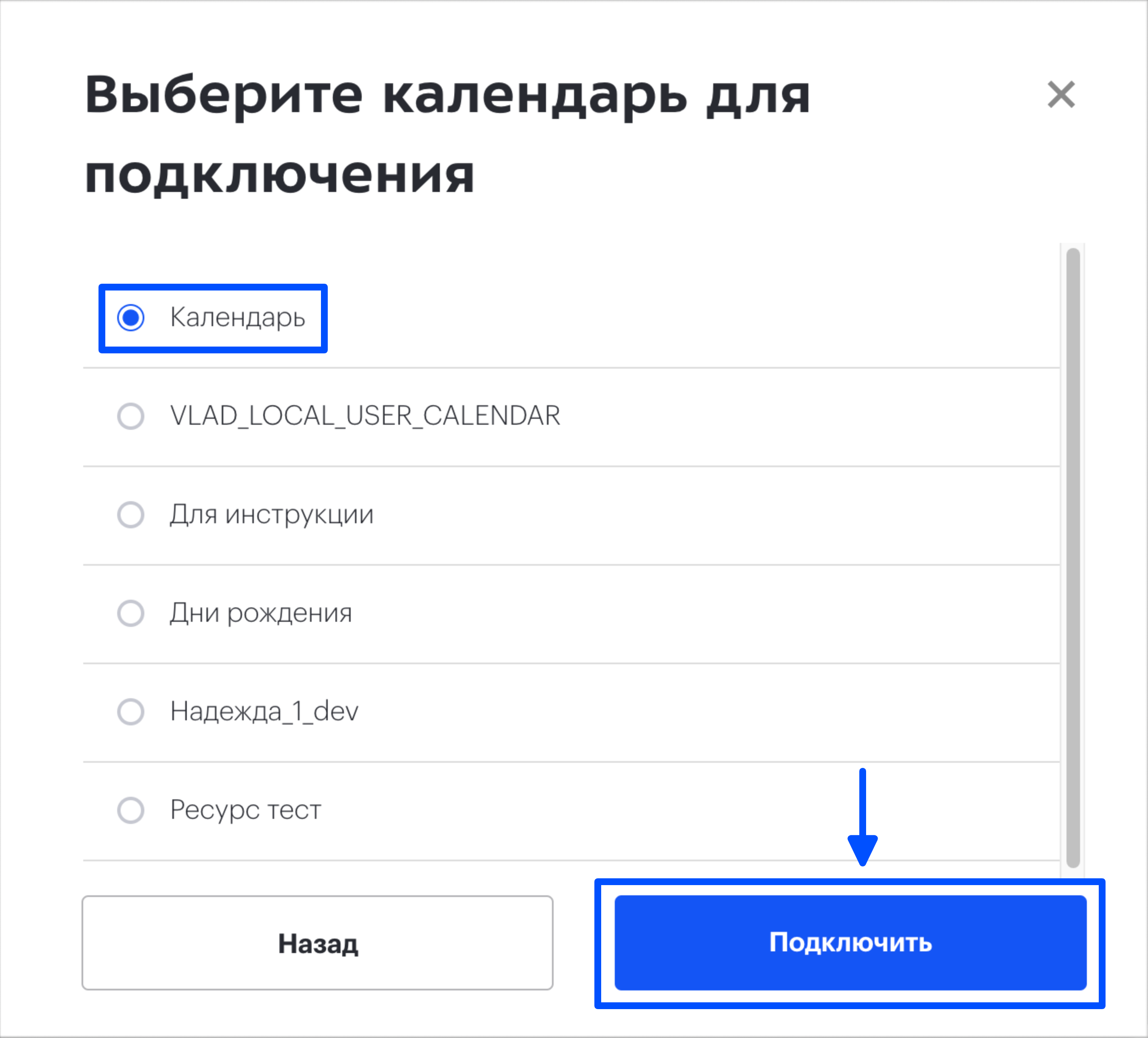Select the Календарь radio button
The width and height of the screenshot is (1148, 1038).
pos(131,317)
